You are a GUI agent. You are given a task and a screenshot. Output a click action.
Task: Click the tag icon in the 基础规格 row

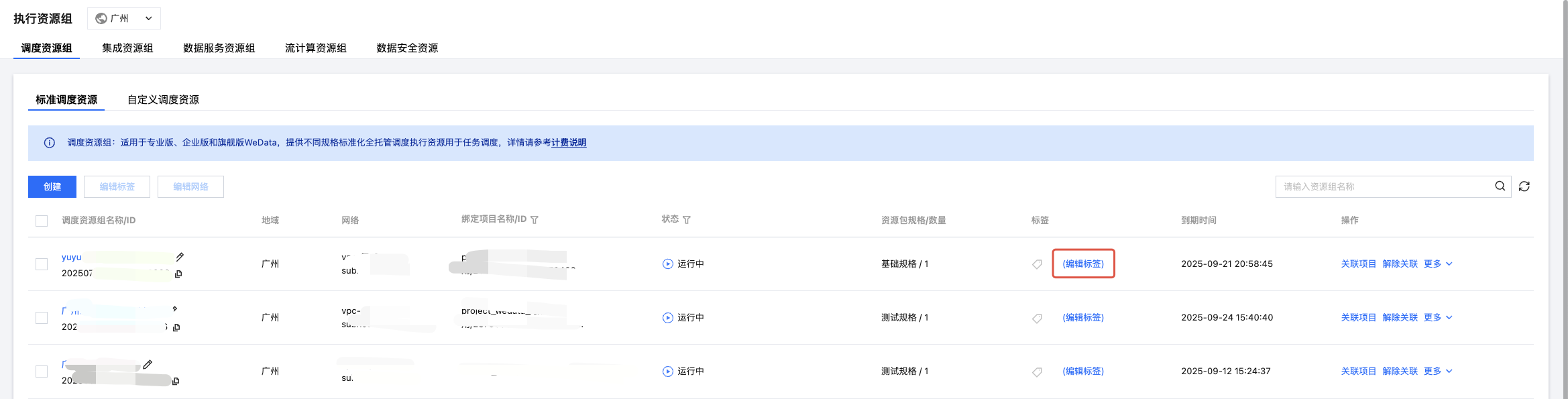[x=1037, y=264]
